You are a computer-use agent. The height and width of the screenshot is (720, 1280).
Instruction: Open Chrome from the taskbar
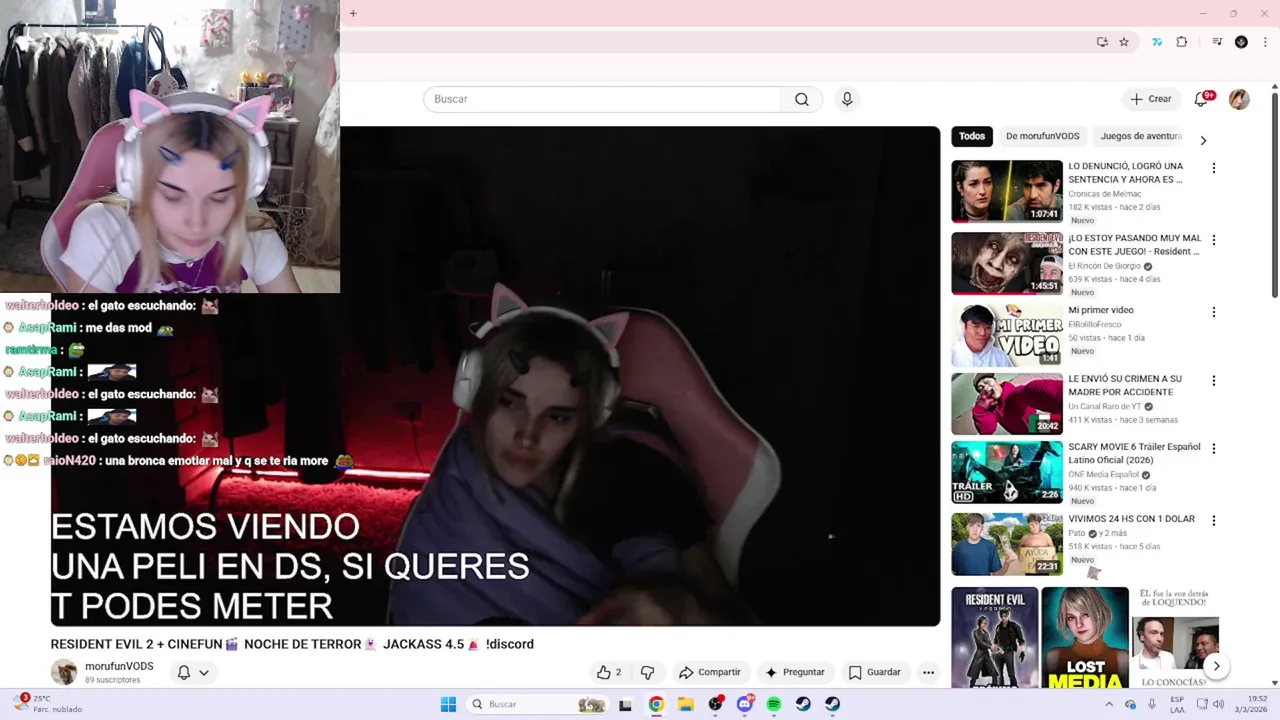(656, 704)
